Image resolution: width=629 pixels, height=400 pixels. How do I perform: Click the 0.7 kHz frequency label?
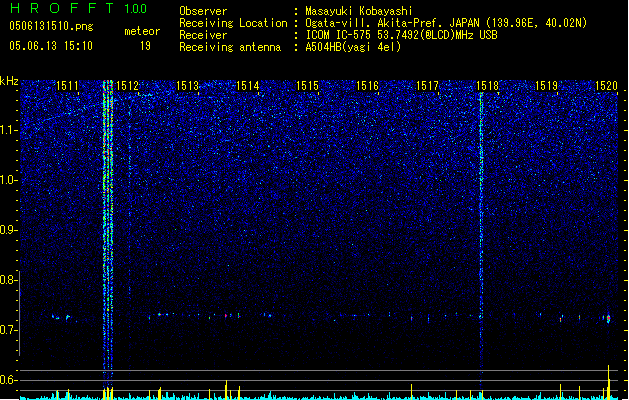tap(9, 330)
